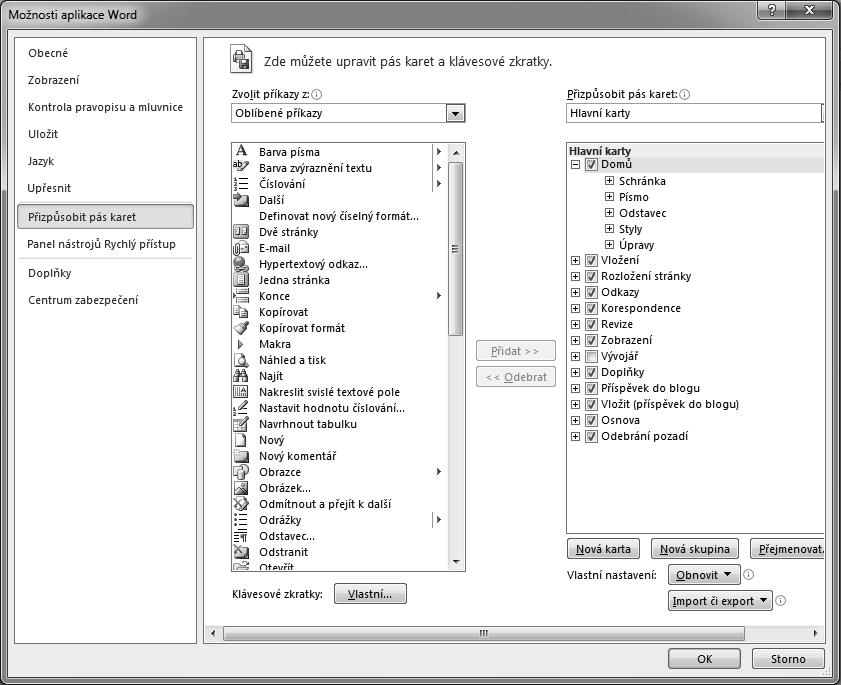This screenshot has width=841, height=685.
Task: Click info icon beside Zvolit příkazy z
Action: click(x=317, y=94)
